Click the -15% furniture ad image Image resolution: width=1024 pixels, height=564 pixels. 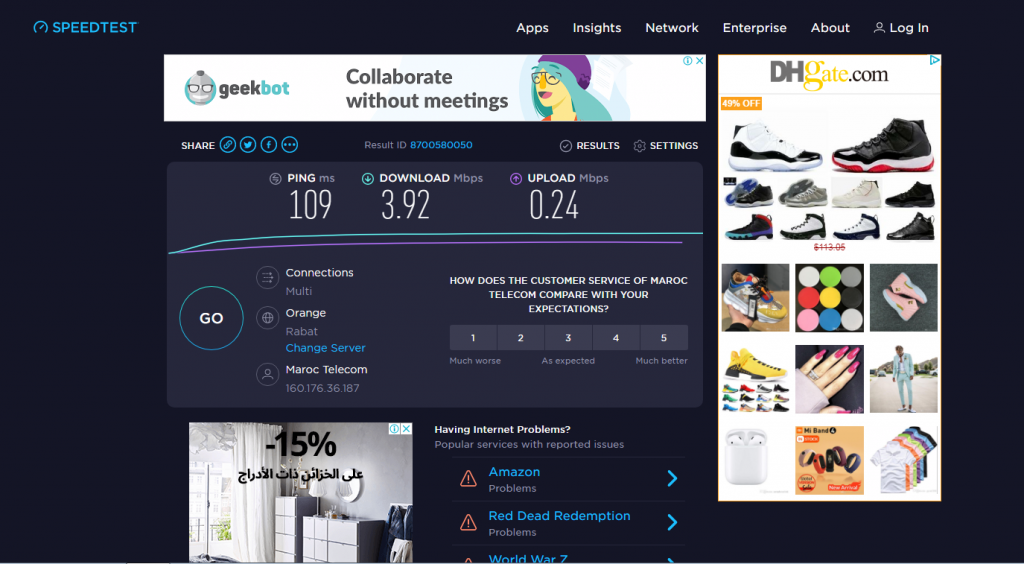point(300,493)
